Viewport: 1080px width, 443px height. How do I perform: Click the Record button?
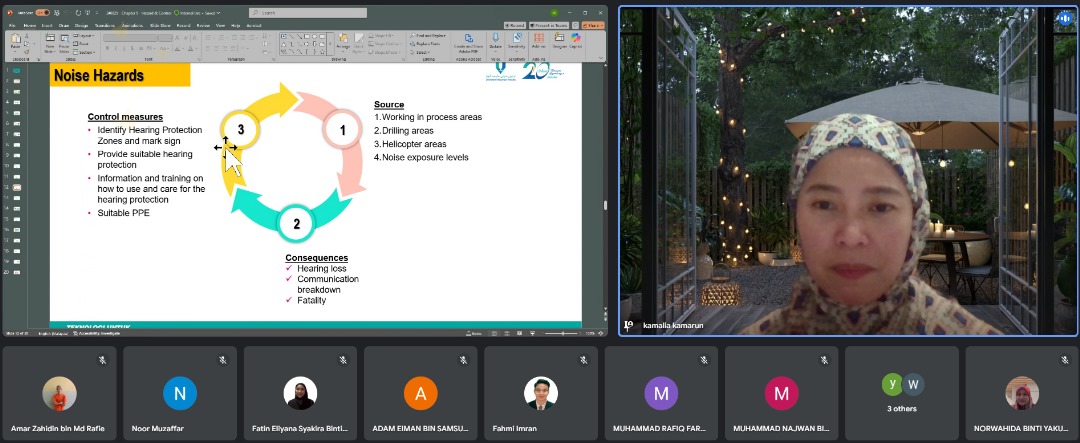(515, 25)
